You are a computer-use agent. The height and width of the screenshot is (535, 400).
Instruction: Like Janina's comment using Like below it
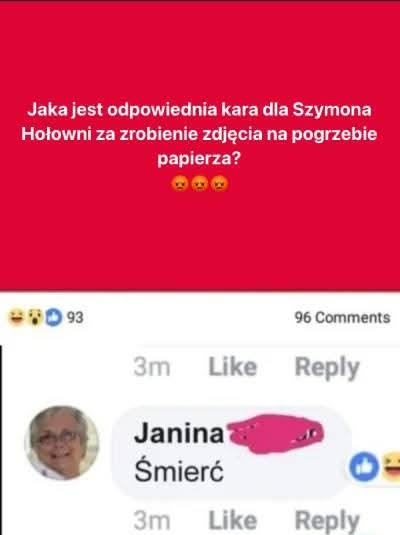[x=233, y=521]
